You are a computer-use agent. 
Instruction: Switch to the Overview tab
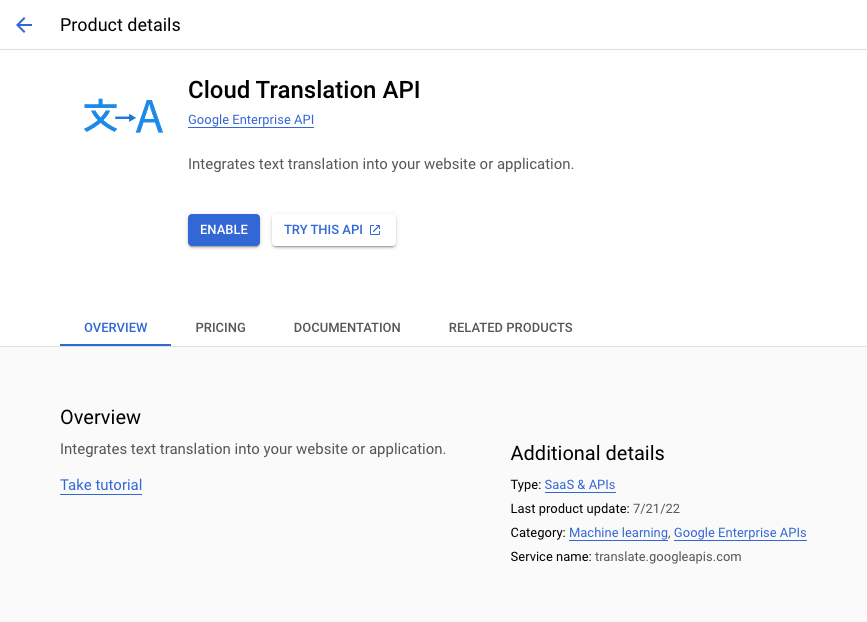pos(116,328)
